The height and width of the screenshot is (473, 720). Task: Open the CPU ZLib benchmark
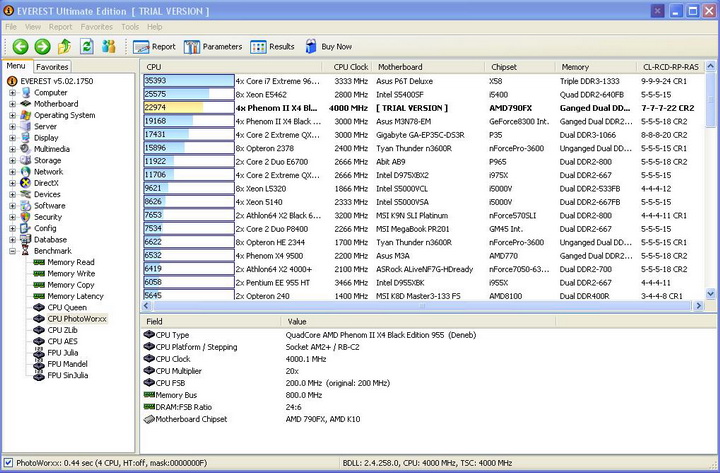62,330
